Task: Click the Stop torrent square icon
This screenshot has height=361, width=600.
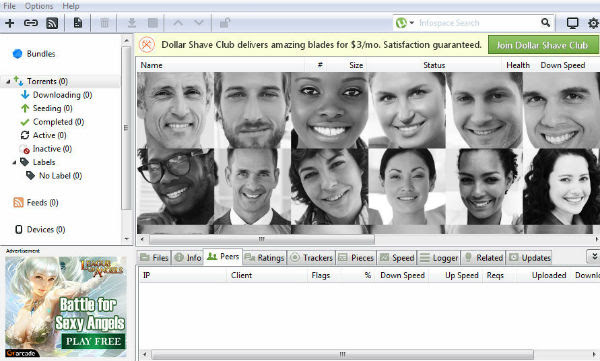Action: [x=153, y=23]
